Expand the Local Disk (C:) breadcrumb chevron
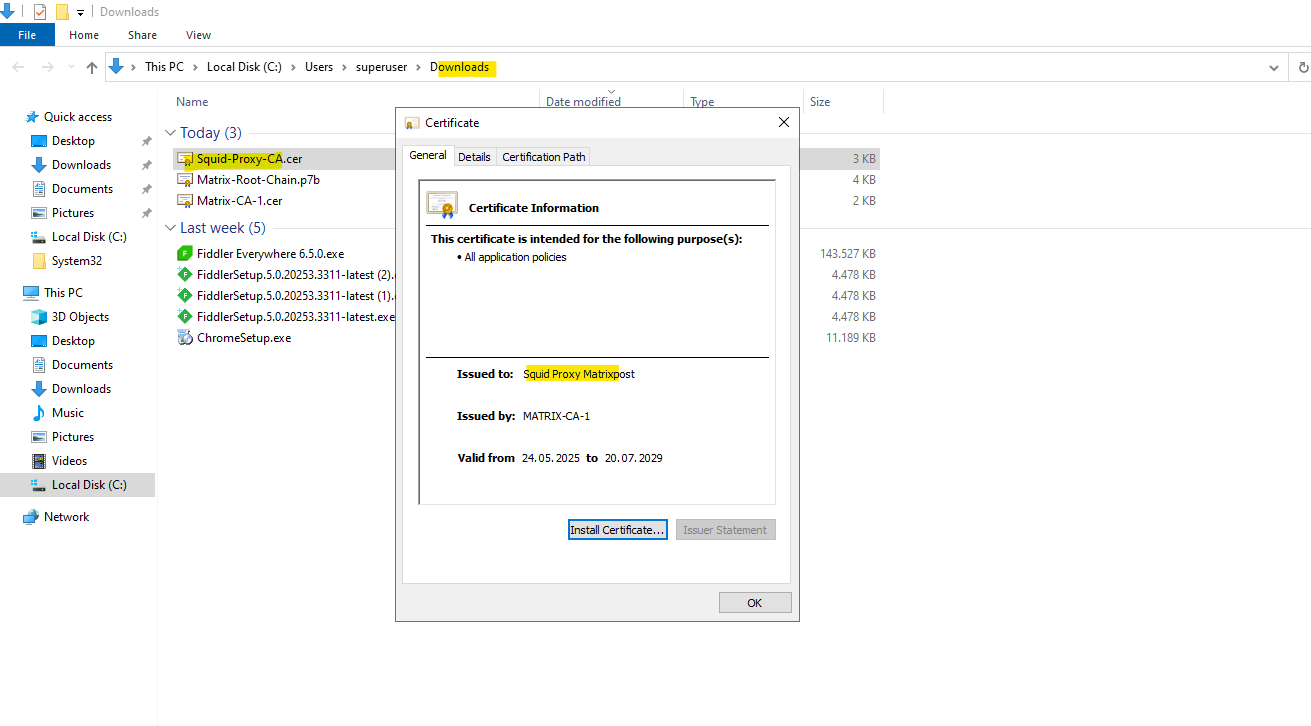The image size is (1311, 726). (293, 67)
